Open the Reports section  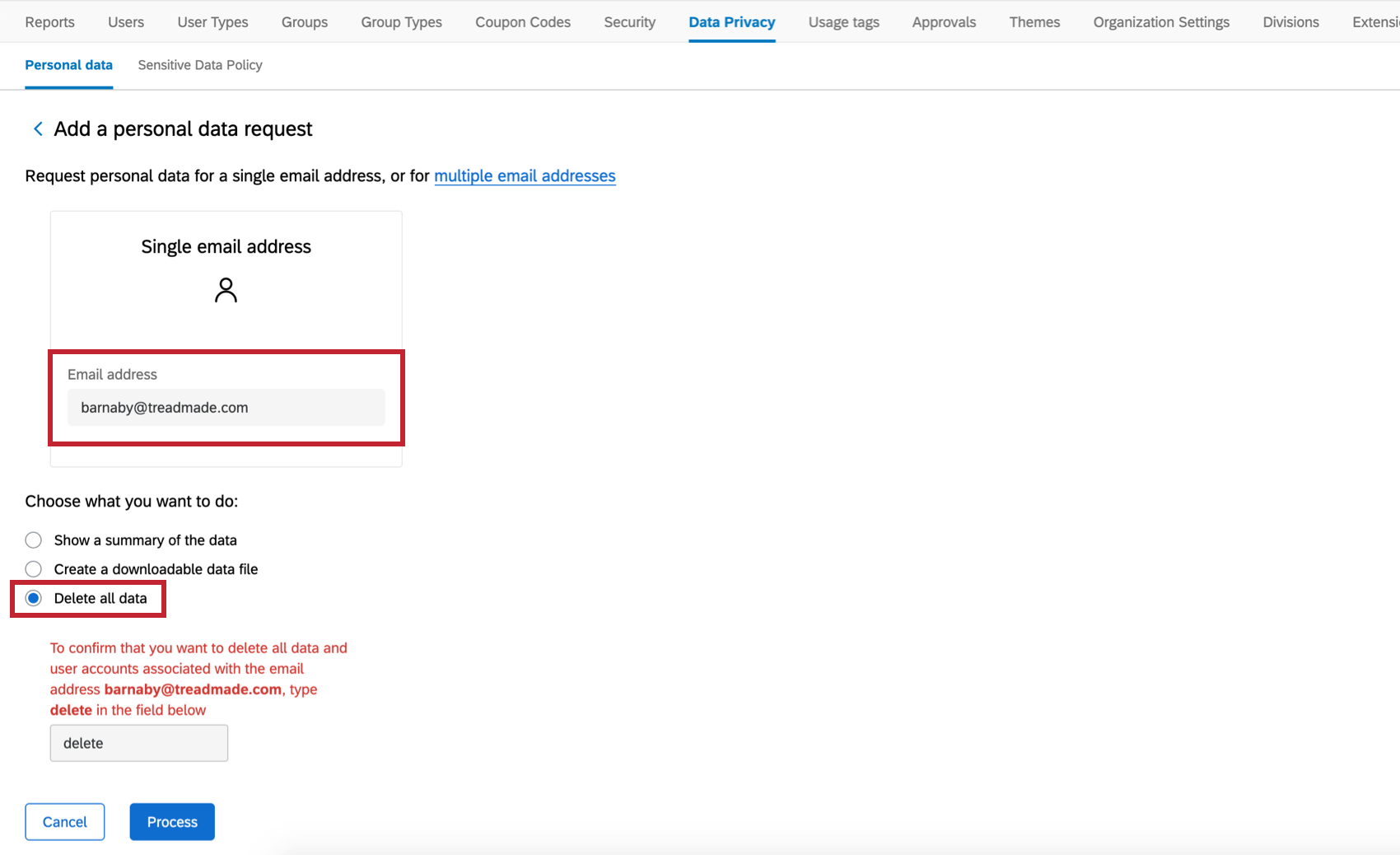49,22
